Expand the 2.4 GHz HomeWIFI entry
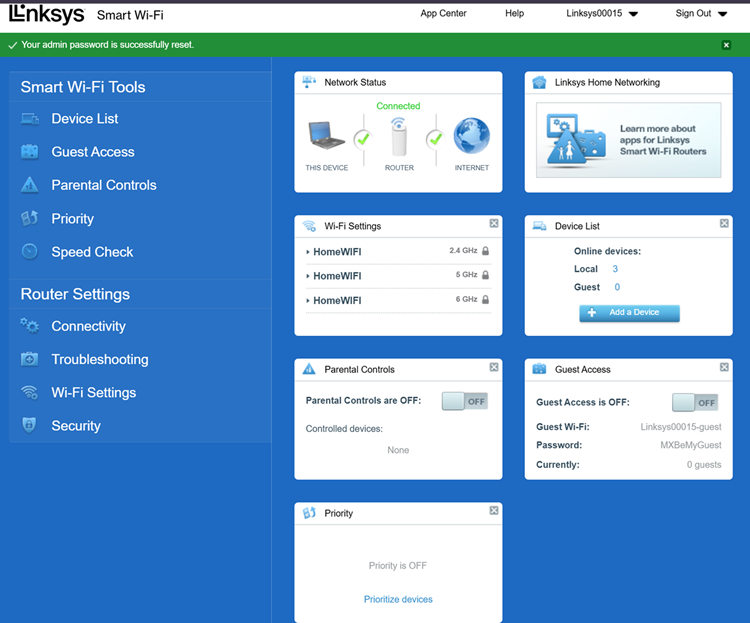 [308, 252]
